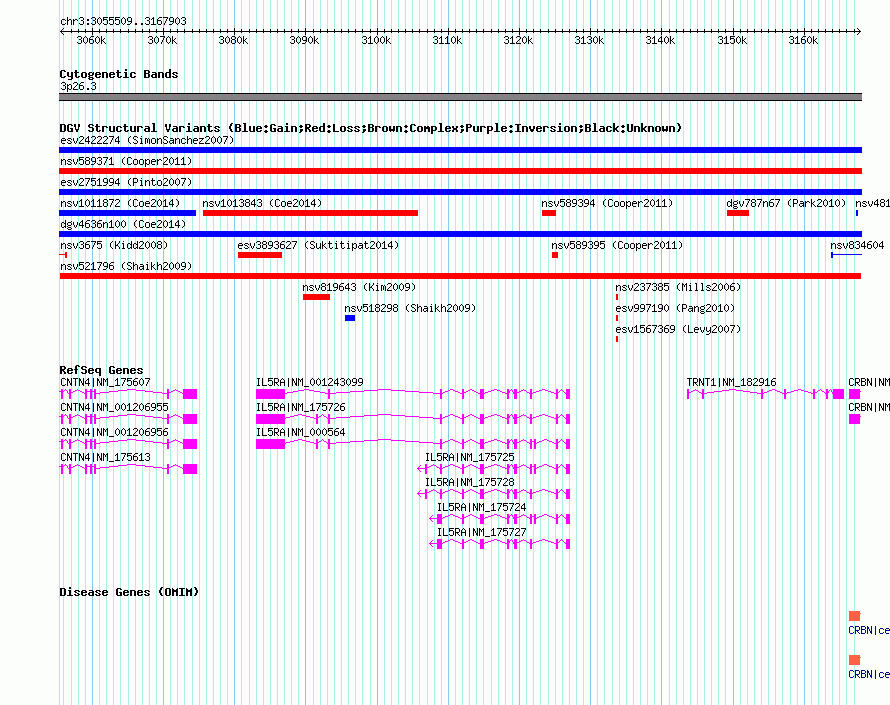
Task: Click the Disease Genes (OMIM) track title
Action: [129, 592]
